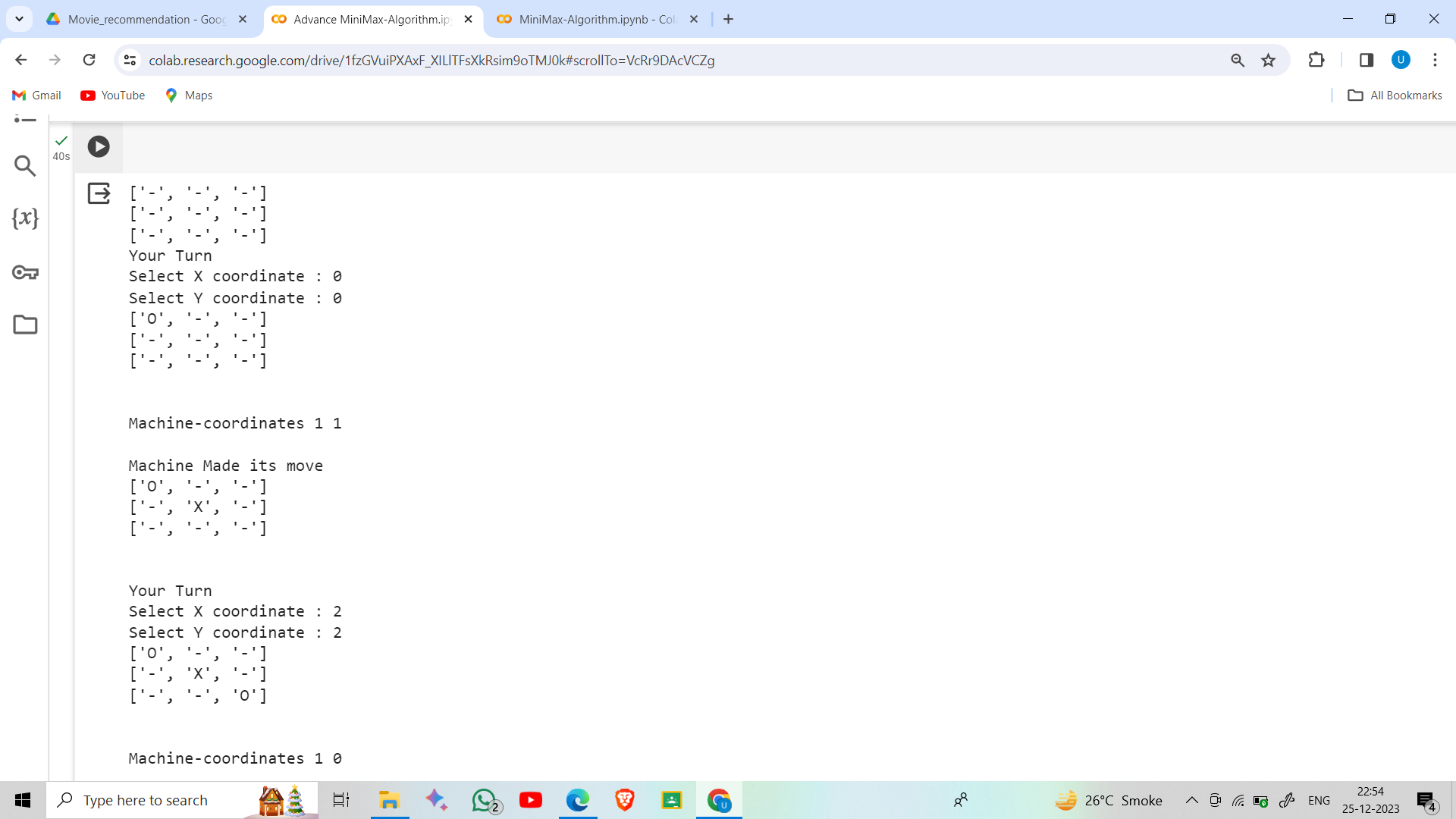This screenshot has height=819, width=1456.
Task: Open Chrome's three-dot menu
Action: (x=1435, y=60)
